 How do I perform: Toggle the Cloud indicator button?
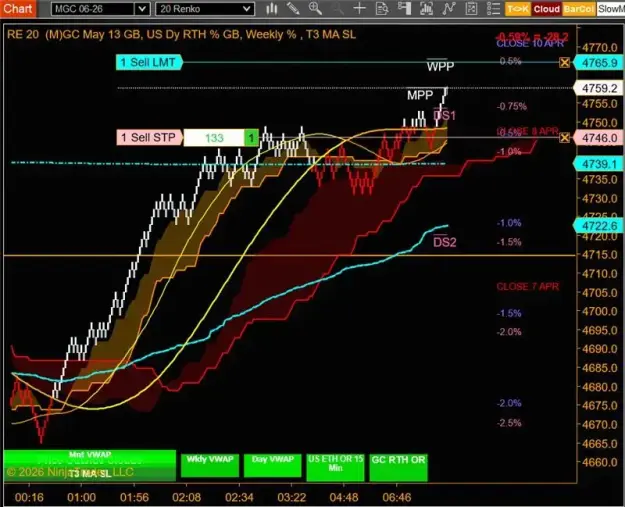tap(546, 9)
